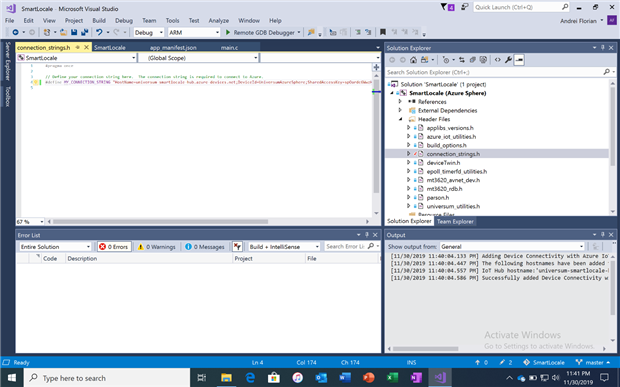
Task: Click the Save All toolbar icon
Action: [x=84, y=32]
